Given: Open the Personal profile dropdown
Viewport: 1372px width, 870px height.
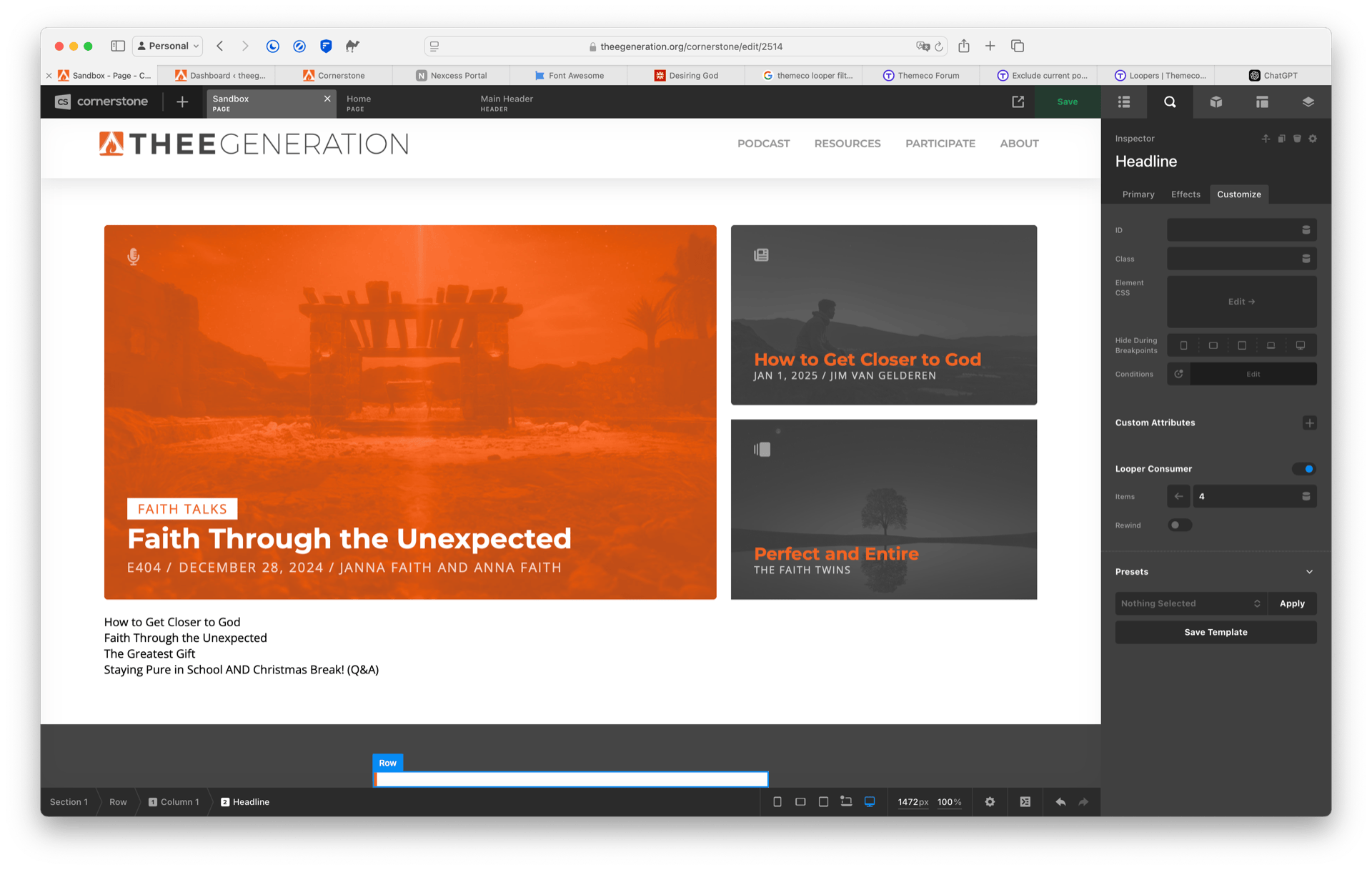Looking at the screenshot, I should (168, 46).
